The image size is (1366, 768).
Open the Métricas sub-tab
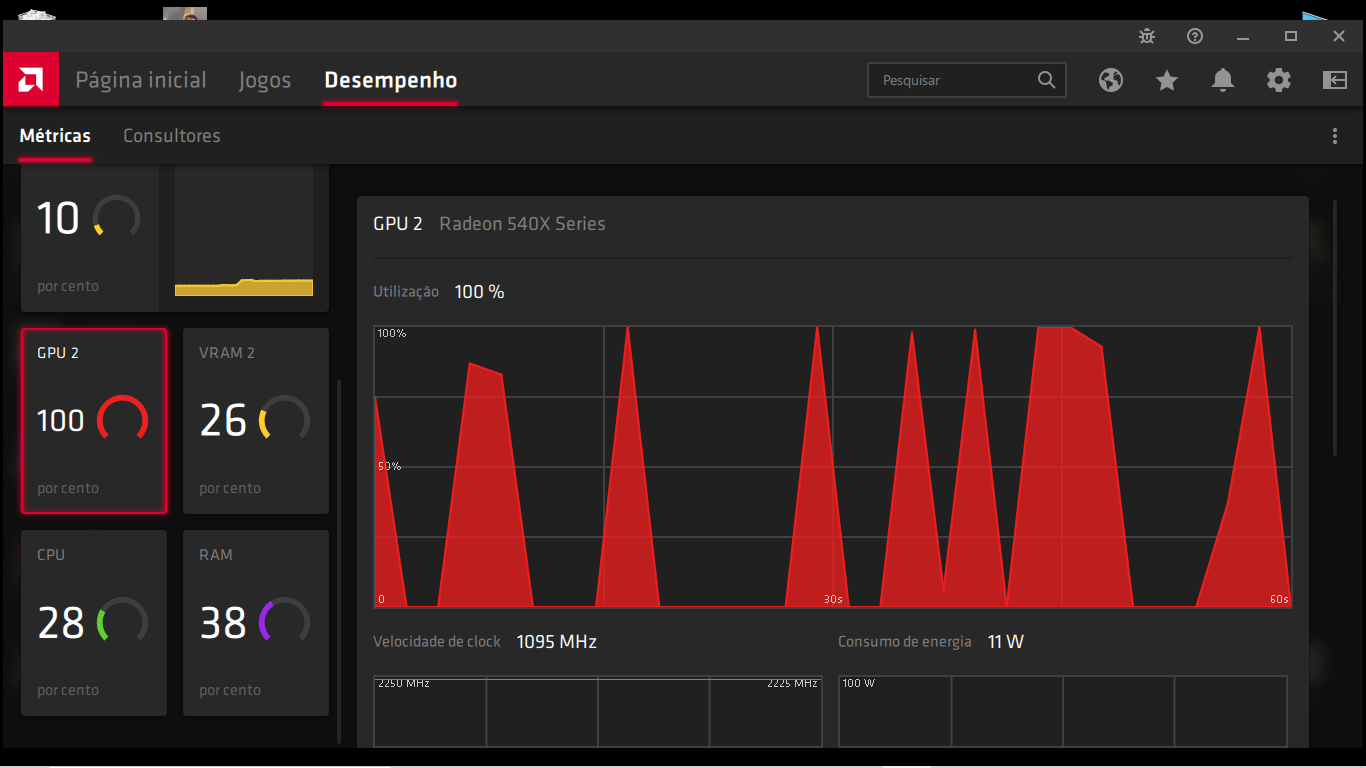[x=55, y=136]
